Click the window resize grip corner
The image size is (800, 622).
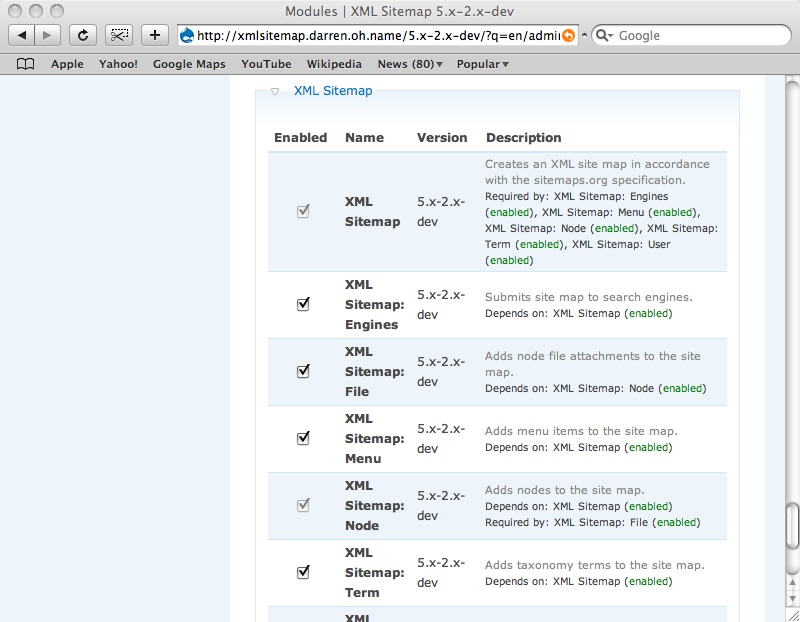[792, 615]
